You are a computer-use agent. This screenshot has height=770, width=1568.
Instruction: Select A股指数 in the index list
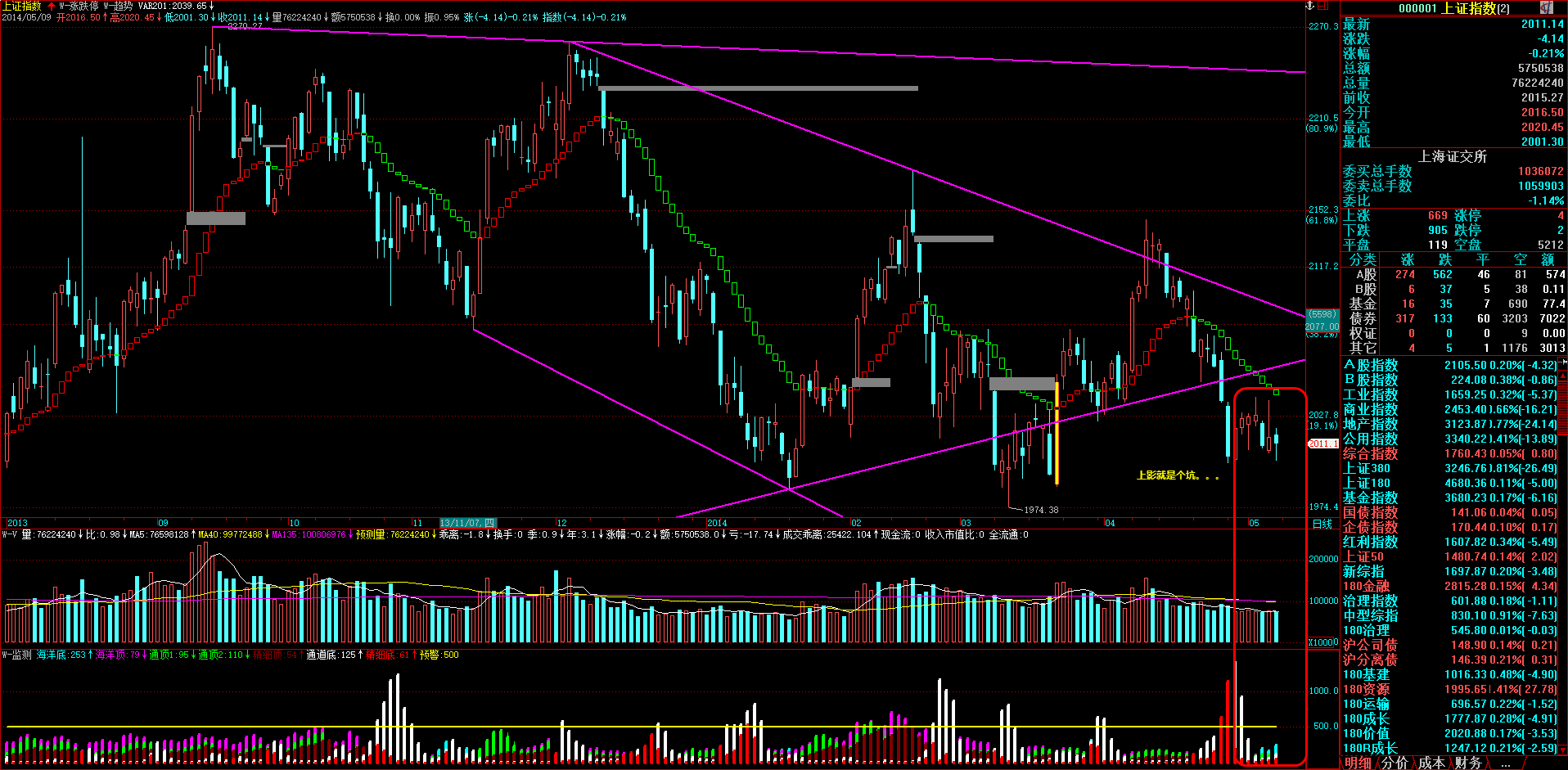pyautogui.click(x=1370, y=365)
